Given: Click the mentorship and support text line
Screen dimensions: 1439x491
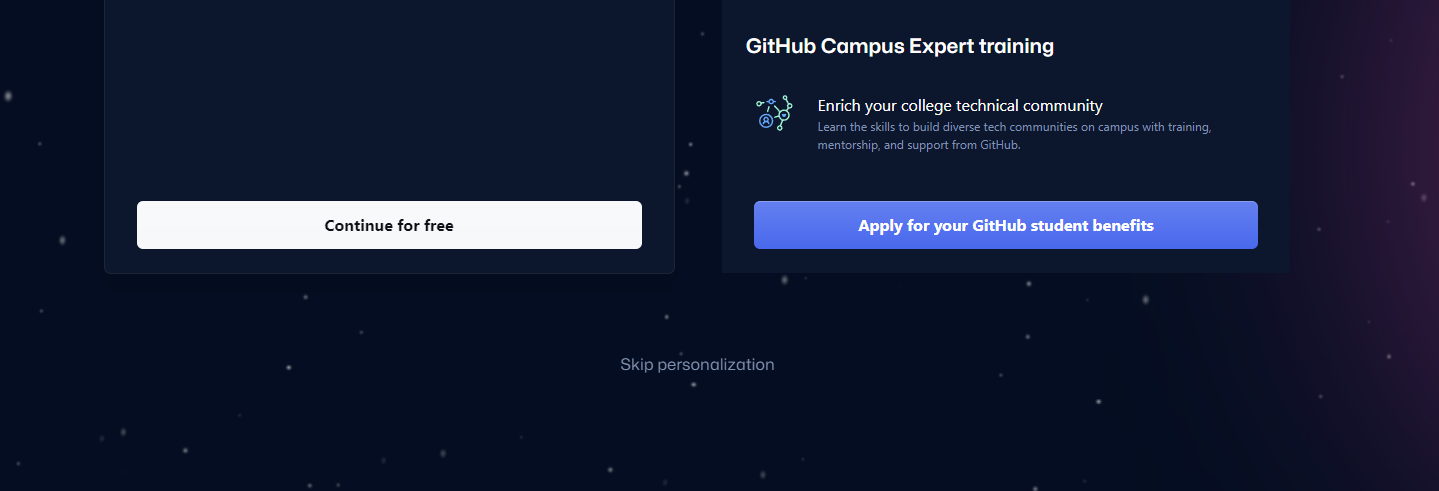Looking at the screenshot, I should 918,145.
